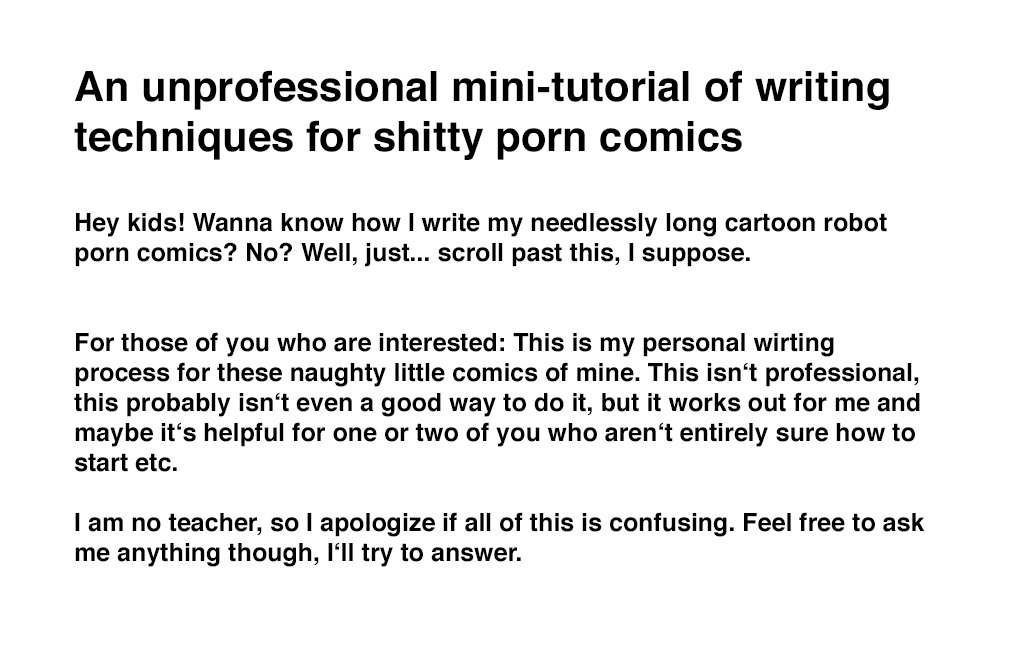Click the phrase 'scroll past this, I suppose.'

pyautogui.click(x=594, y=252)
